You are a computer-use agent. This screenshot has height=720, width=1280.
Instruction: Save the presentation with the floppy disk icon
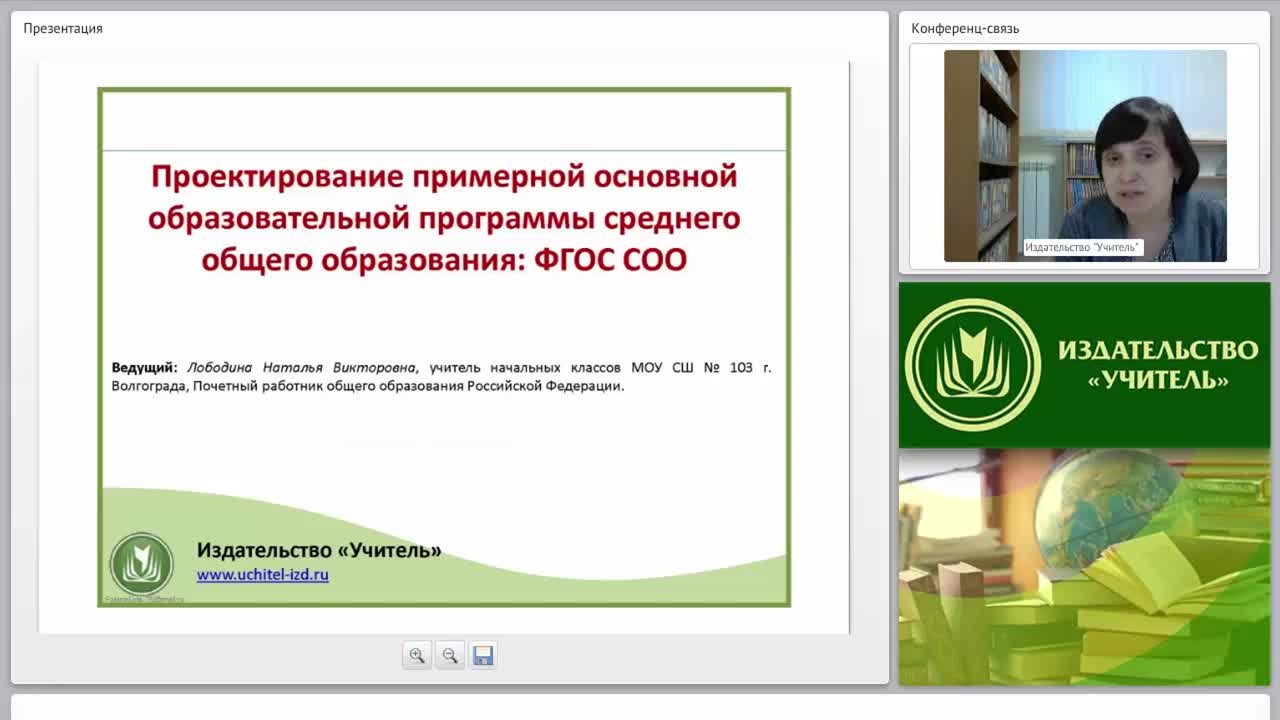(483, 656)
